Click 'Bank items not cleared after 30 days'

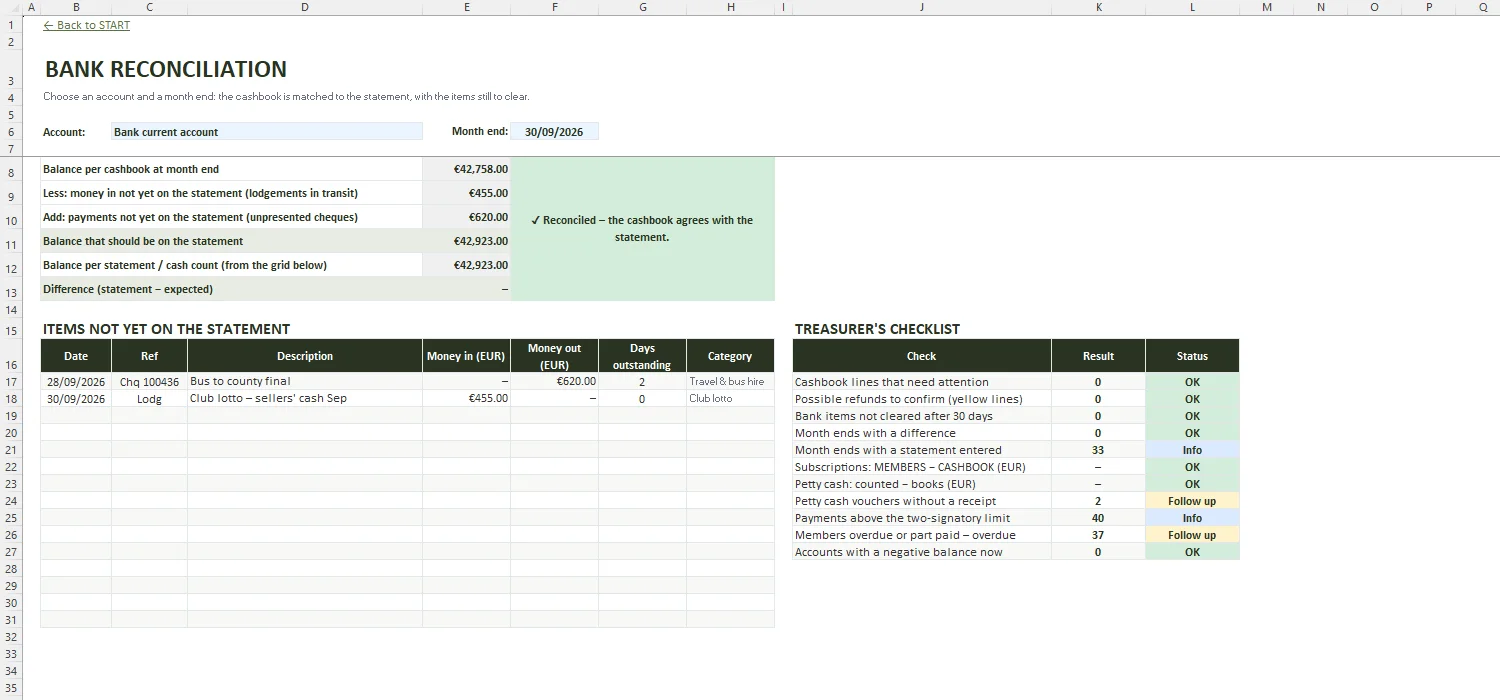coord(921,416)
